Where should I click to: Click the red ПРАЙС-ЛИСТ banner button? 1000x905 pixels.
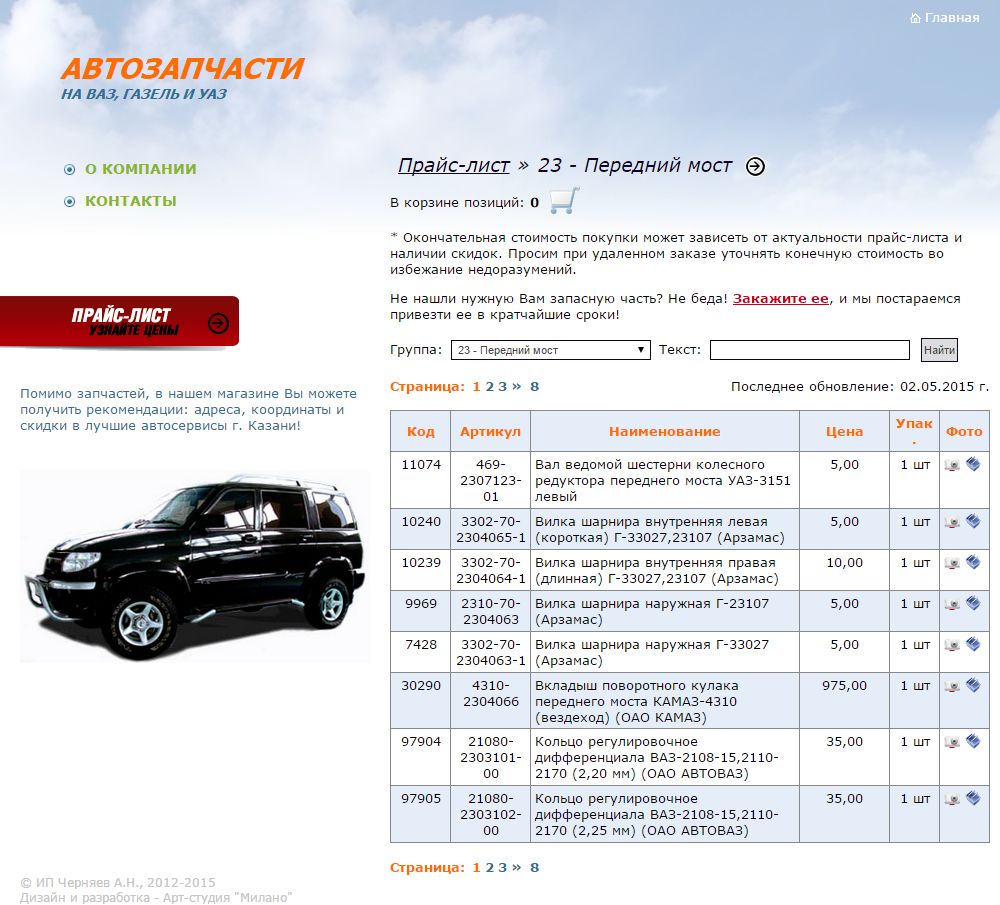click(120, 322)
